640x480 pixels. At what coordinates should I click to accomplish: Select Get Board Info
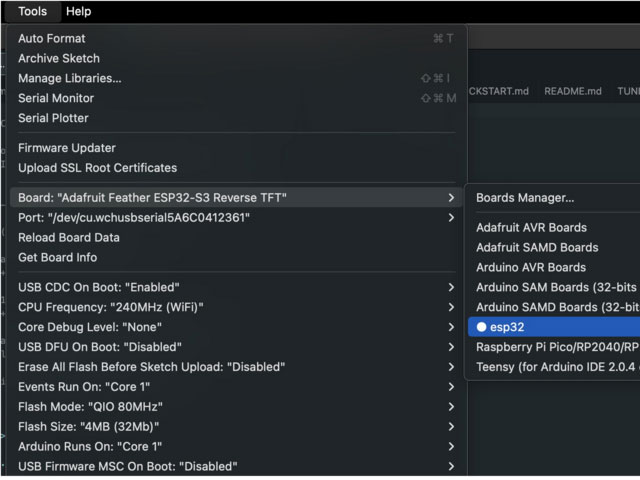point(236,258)
